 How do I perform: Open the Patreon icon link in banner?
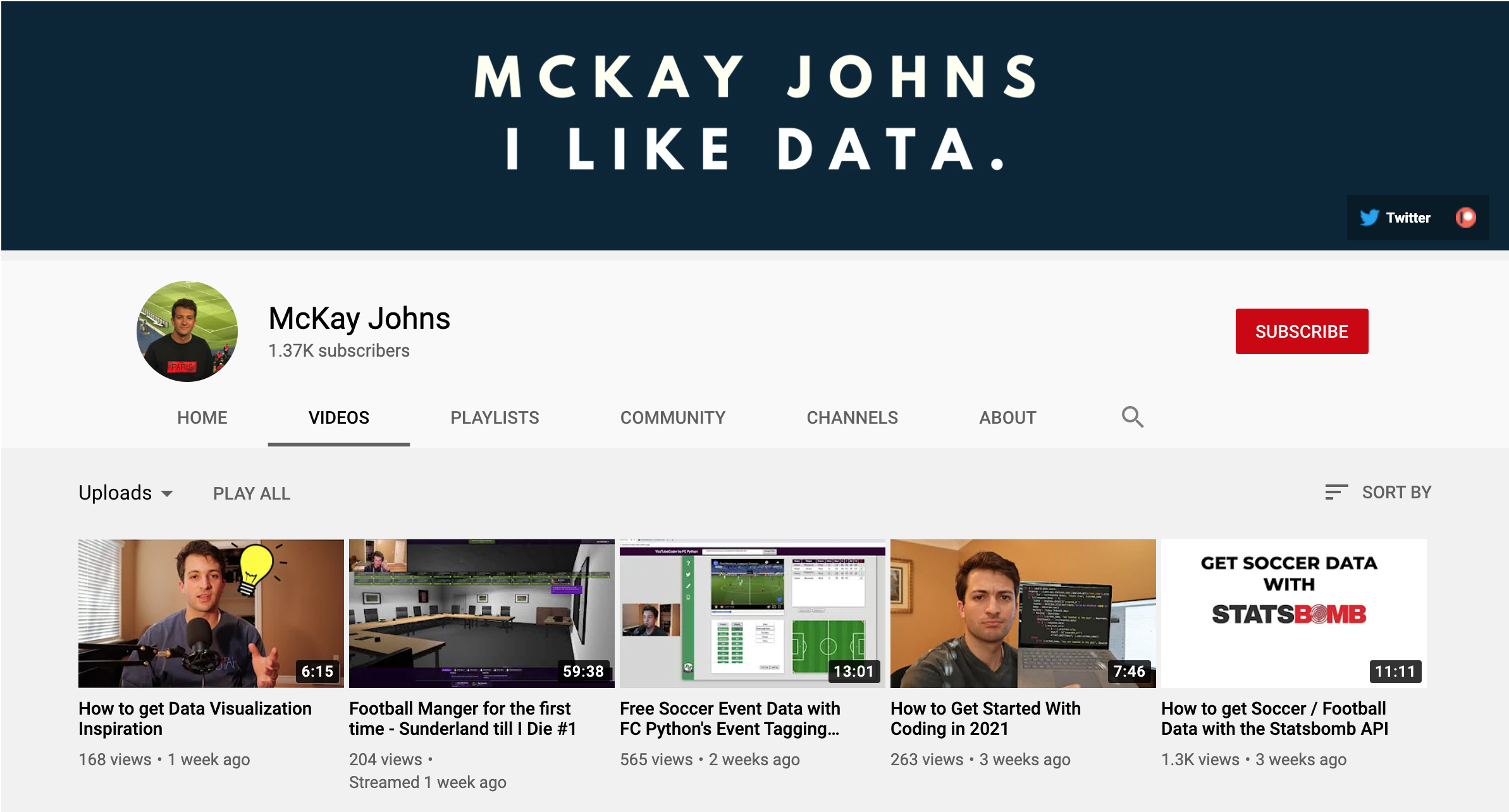(x=1465, y=218)
